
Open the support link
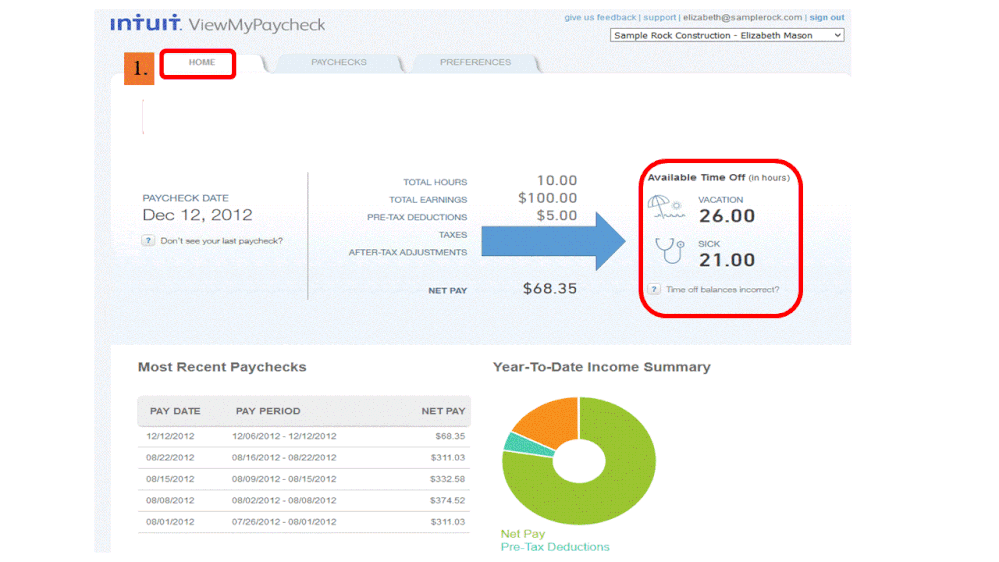pyautogui.click(x=659, y=17)
